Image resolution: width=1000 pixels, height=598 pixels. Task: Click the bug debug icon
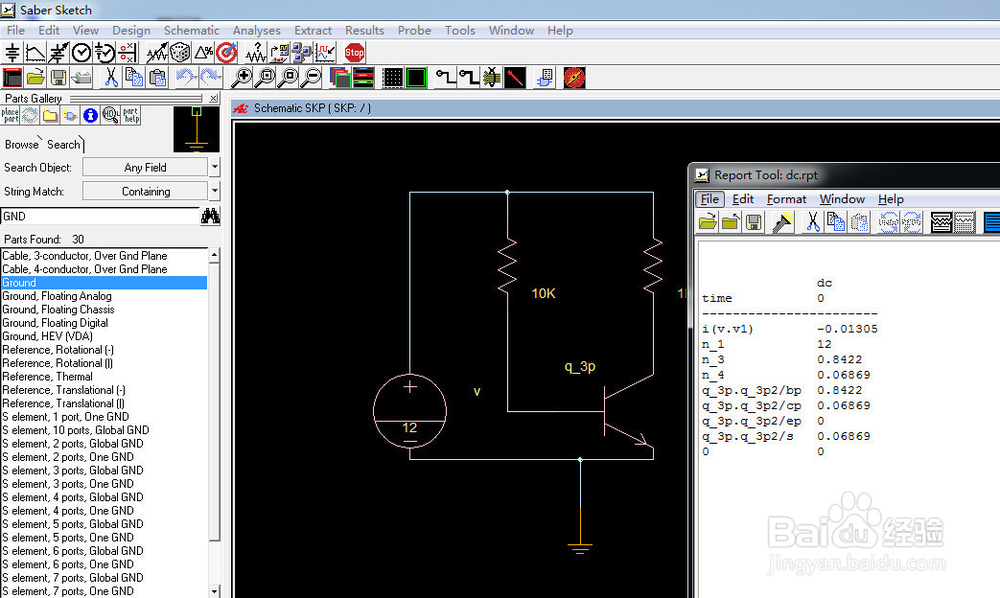click(492, 78)
